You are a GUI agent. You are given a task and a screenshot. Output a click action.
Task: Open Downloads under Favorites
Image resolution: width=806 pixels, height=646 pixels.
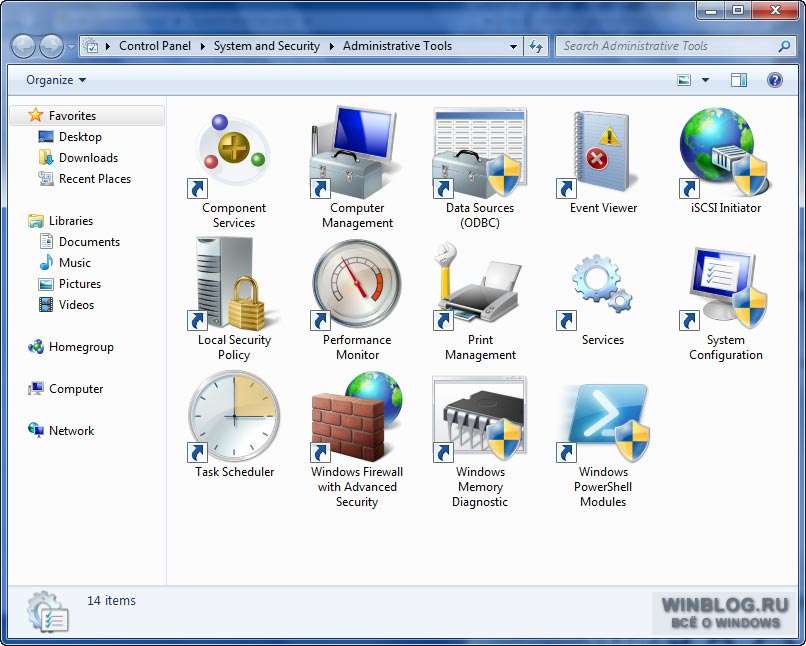click(78, 158)
